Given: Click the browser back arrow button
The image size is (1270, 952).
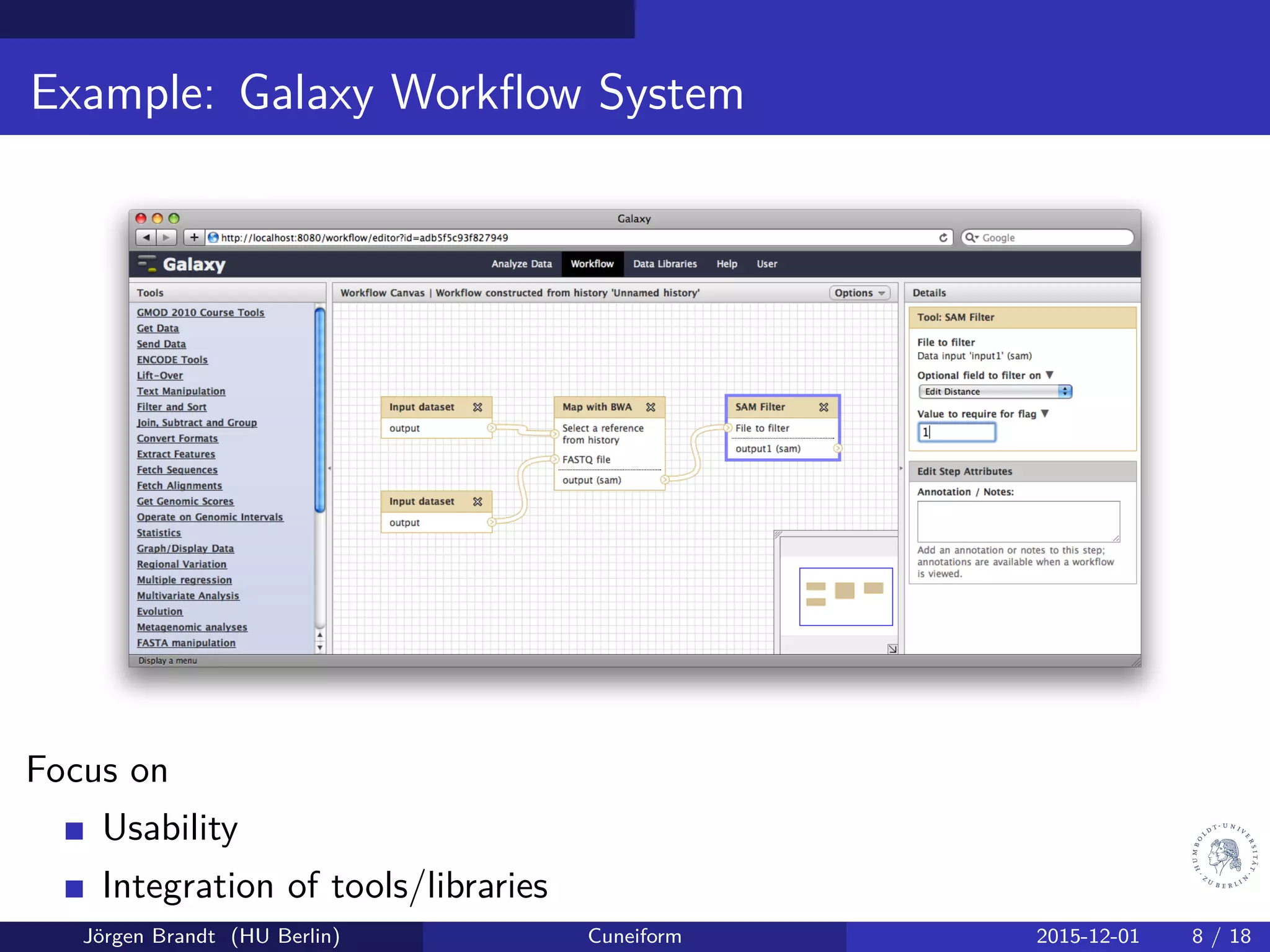Looking at the screenshot, I should (146, 237).
